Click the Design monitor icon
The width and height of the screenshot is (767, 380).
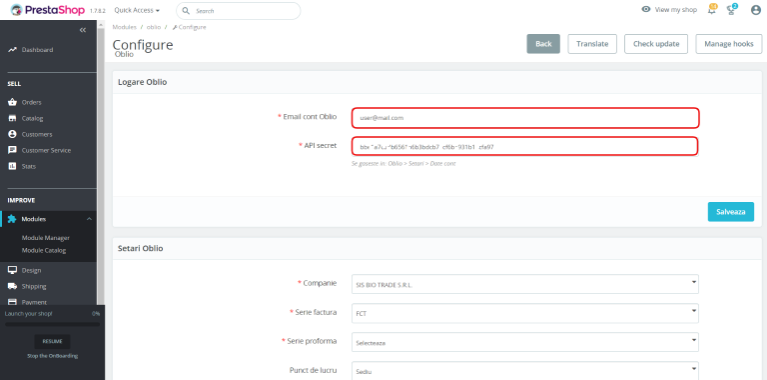(x=12, y=270)
